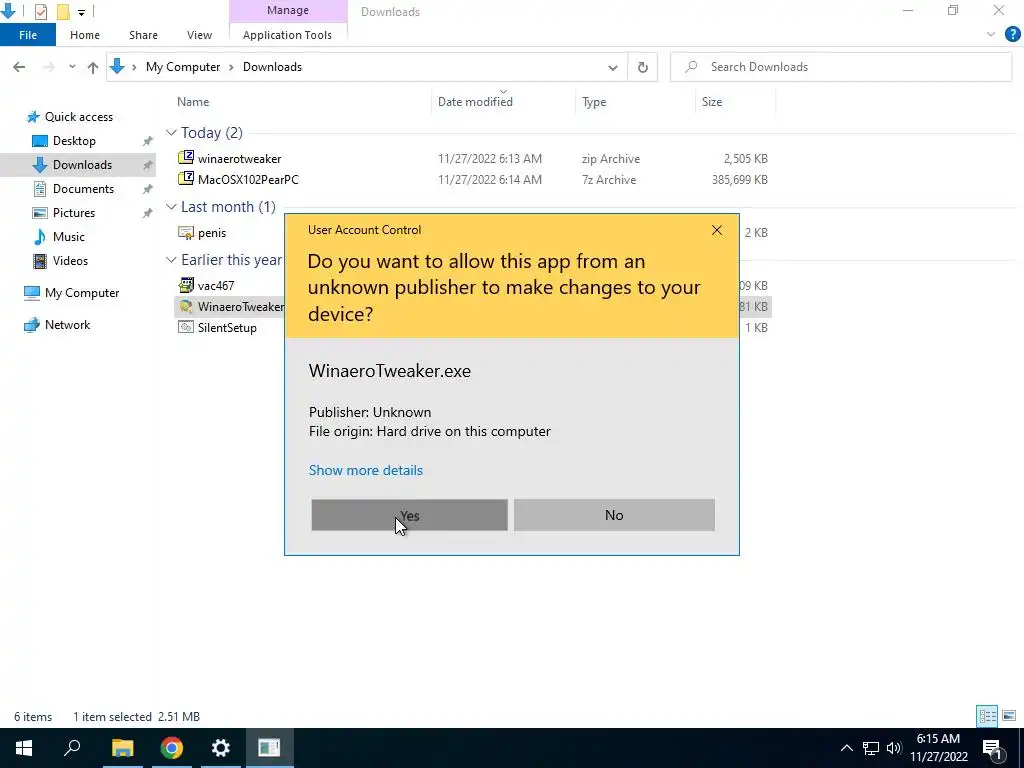Open Desktop in navigation pane
Screen dimensions: 1024x768
coord(74,141)
